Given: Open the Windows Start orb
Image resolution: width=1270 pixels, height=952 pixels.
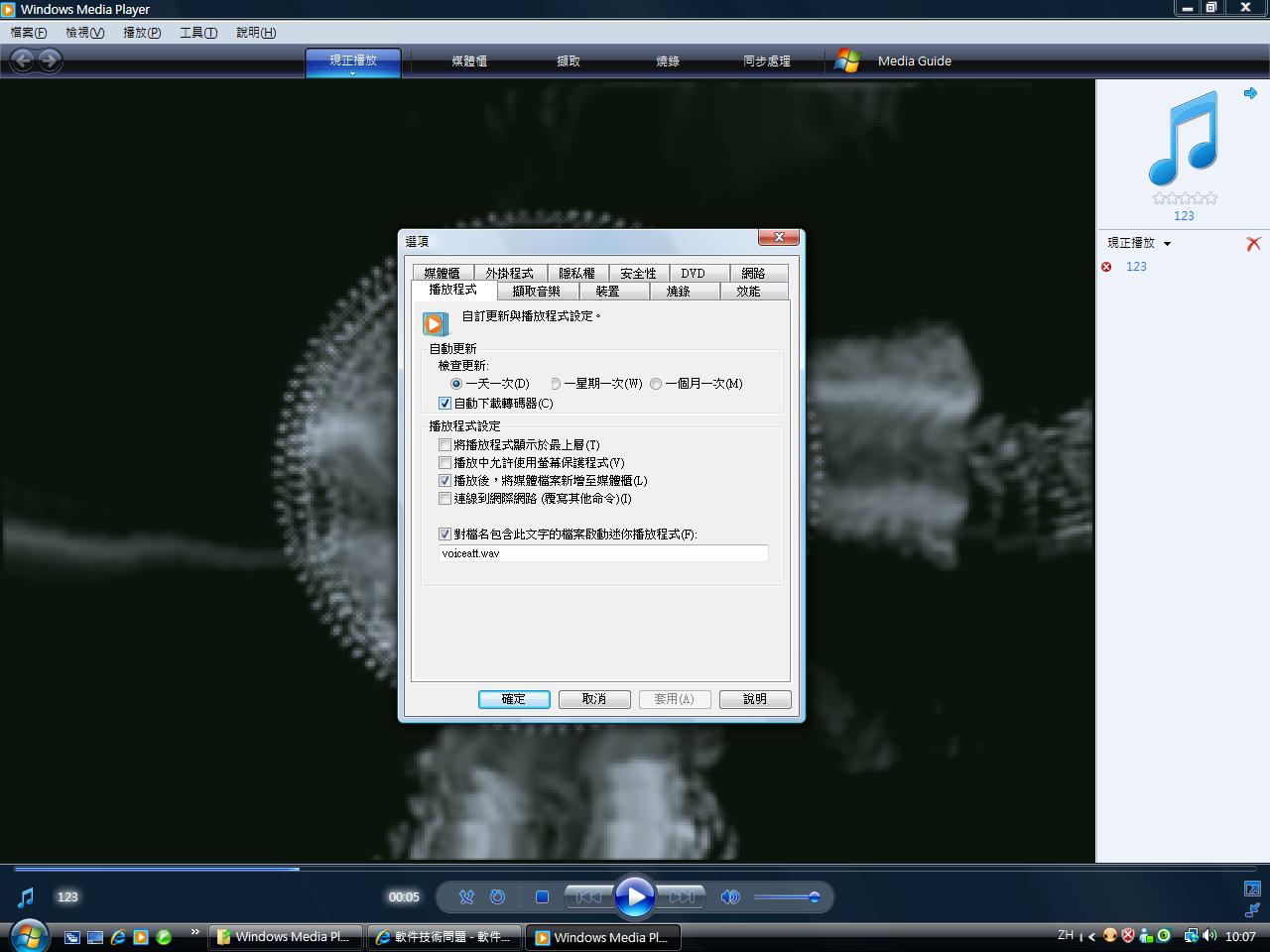Looking at the screenshot, I should pos(28,935).
